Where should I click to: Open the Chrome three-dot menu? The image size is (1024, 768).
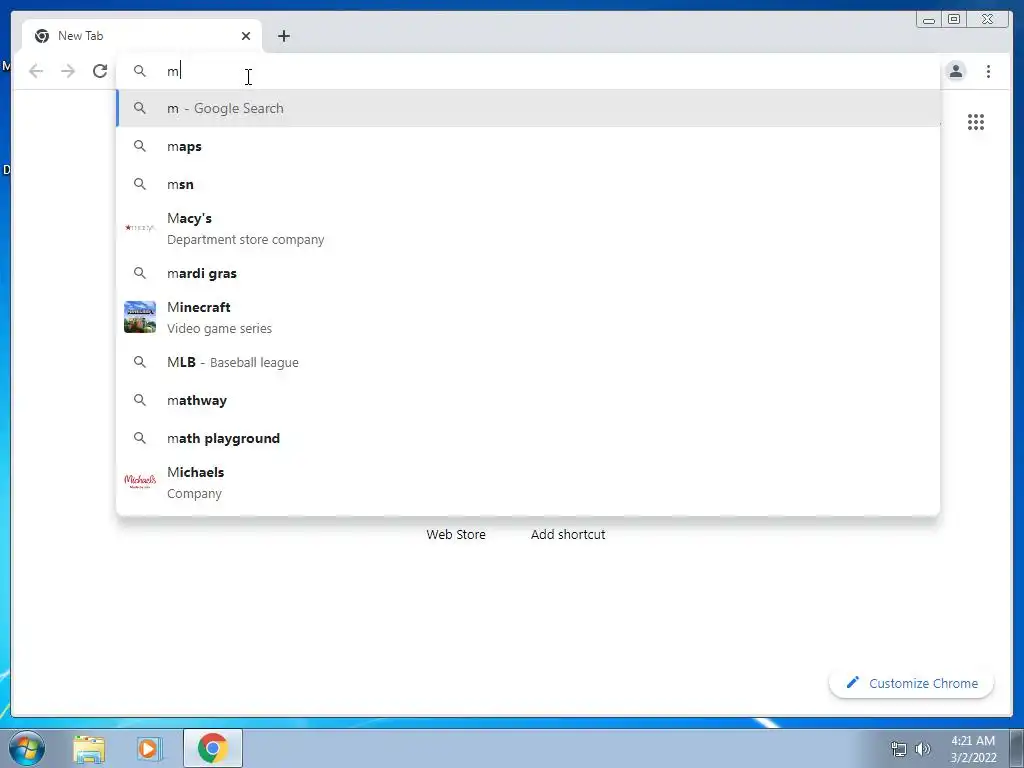pyautogui.click(x=988, y=71)
